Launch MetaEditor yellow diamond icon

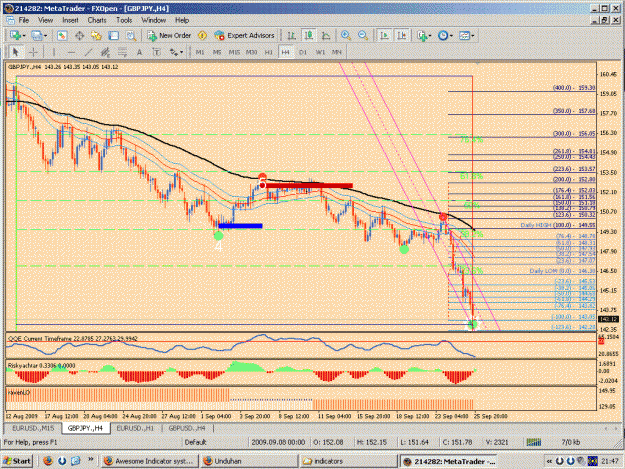pos(202,35)
